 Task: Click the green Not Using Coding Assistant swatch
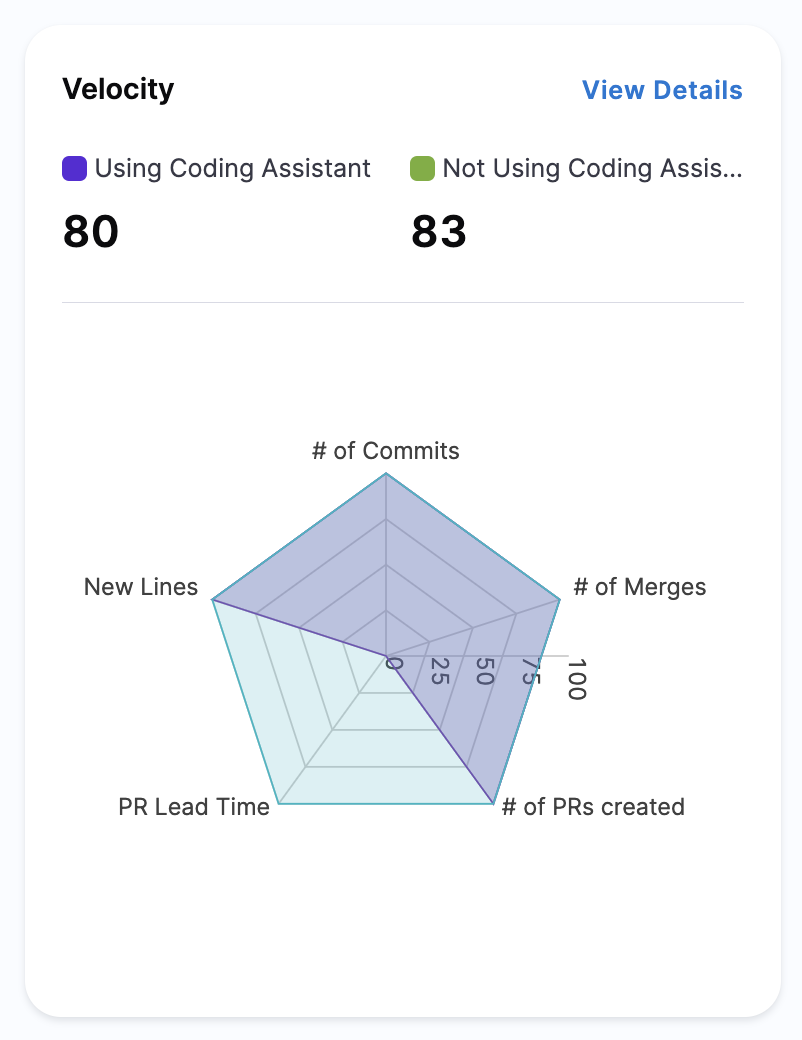point(422,168)
